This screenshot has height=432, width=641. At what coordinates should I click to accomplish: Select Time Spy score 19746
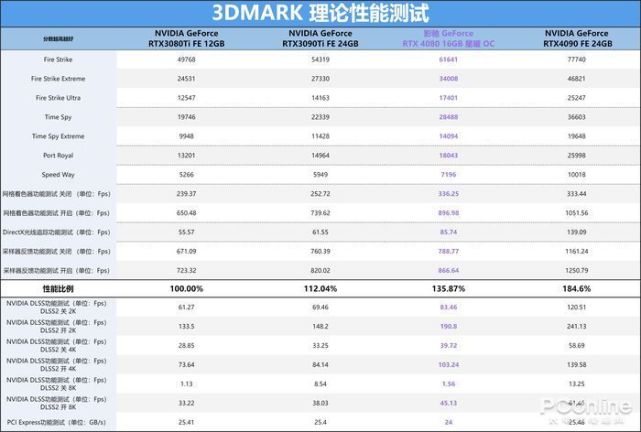pos(186,117)
